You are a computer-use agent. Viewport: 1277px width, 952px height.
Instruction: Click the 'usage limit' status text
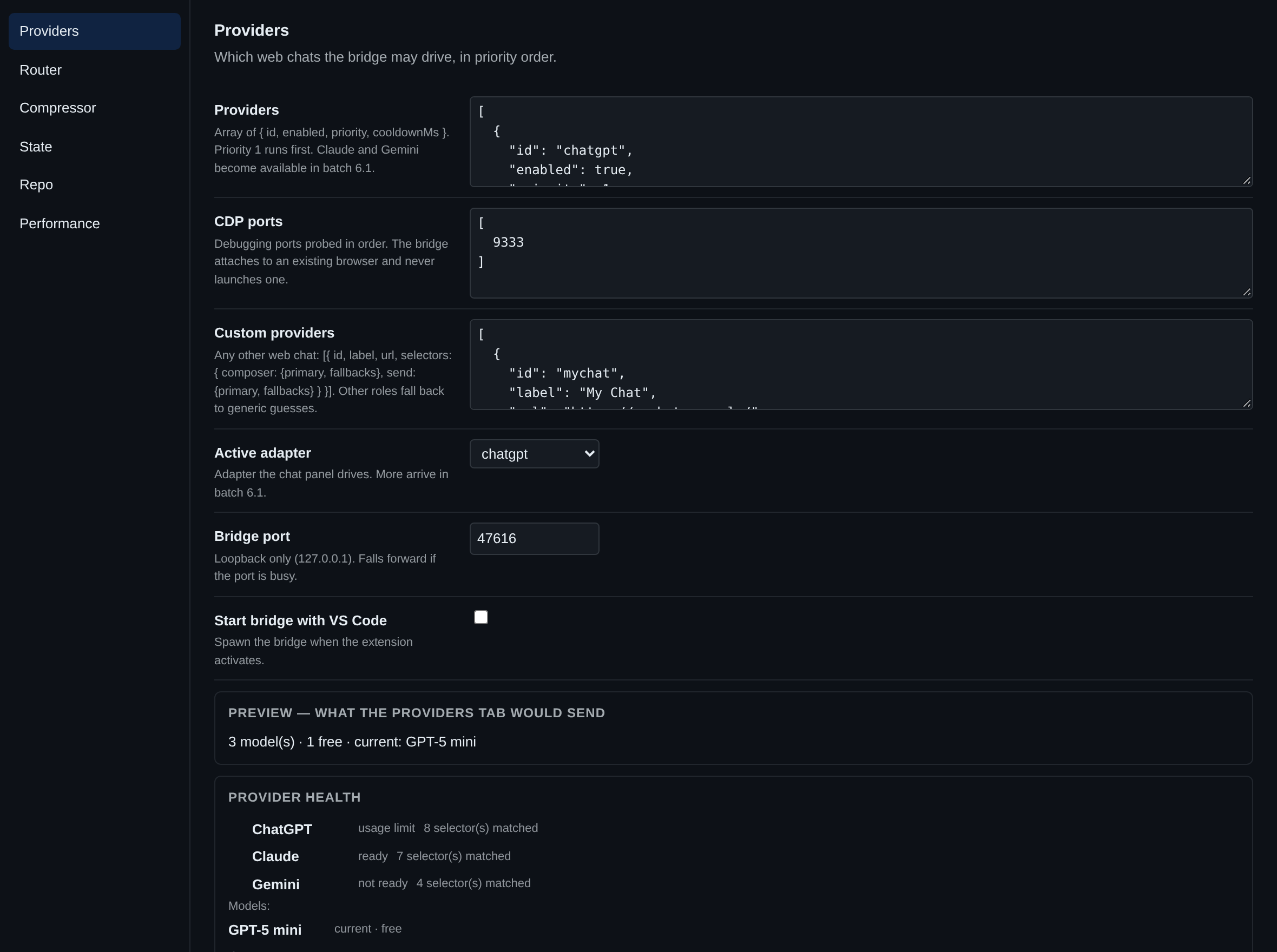coord(386,828)
